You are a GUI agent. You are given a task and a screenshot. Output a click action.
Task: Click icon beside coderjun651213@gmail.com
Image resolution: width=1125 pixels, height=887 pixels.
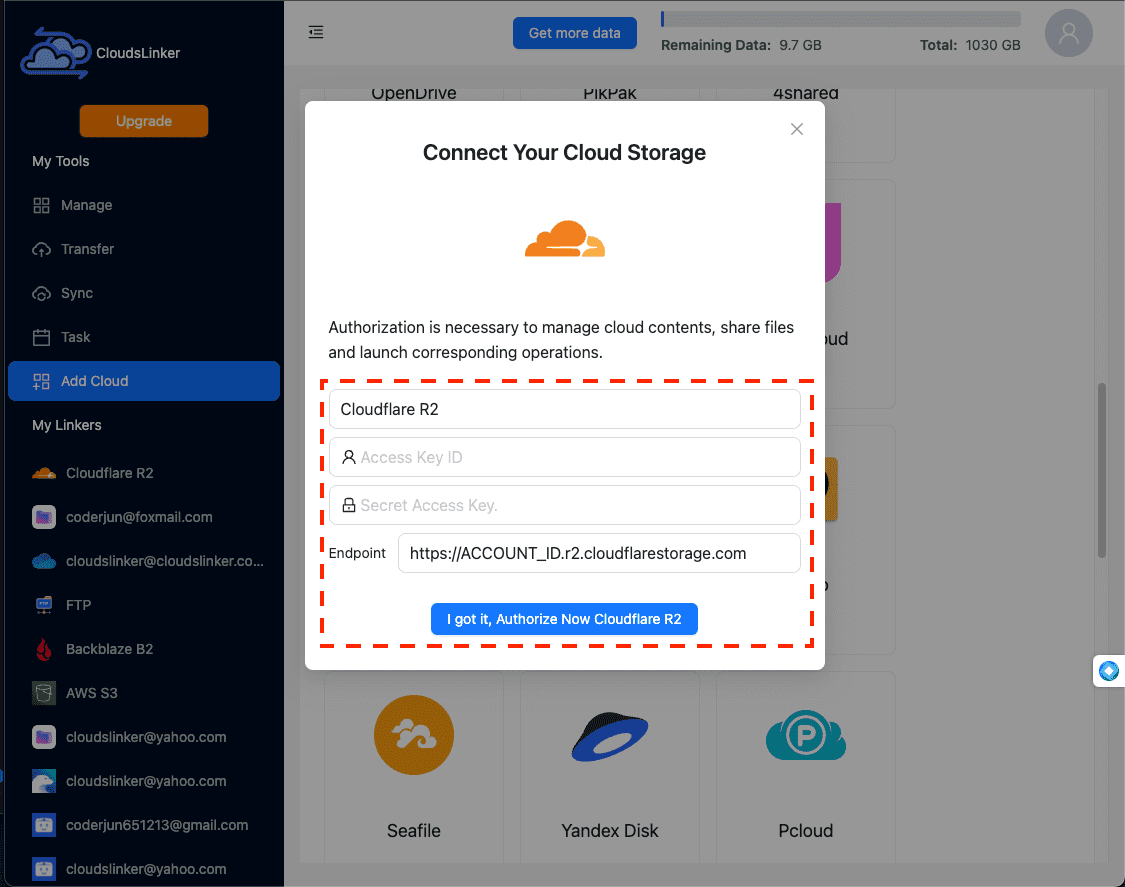coord(44,825)
